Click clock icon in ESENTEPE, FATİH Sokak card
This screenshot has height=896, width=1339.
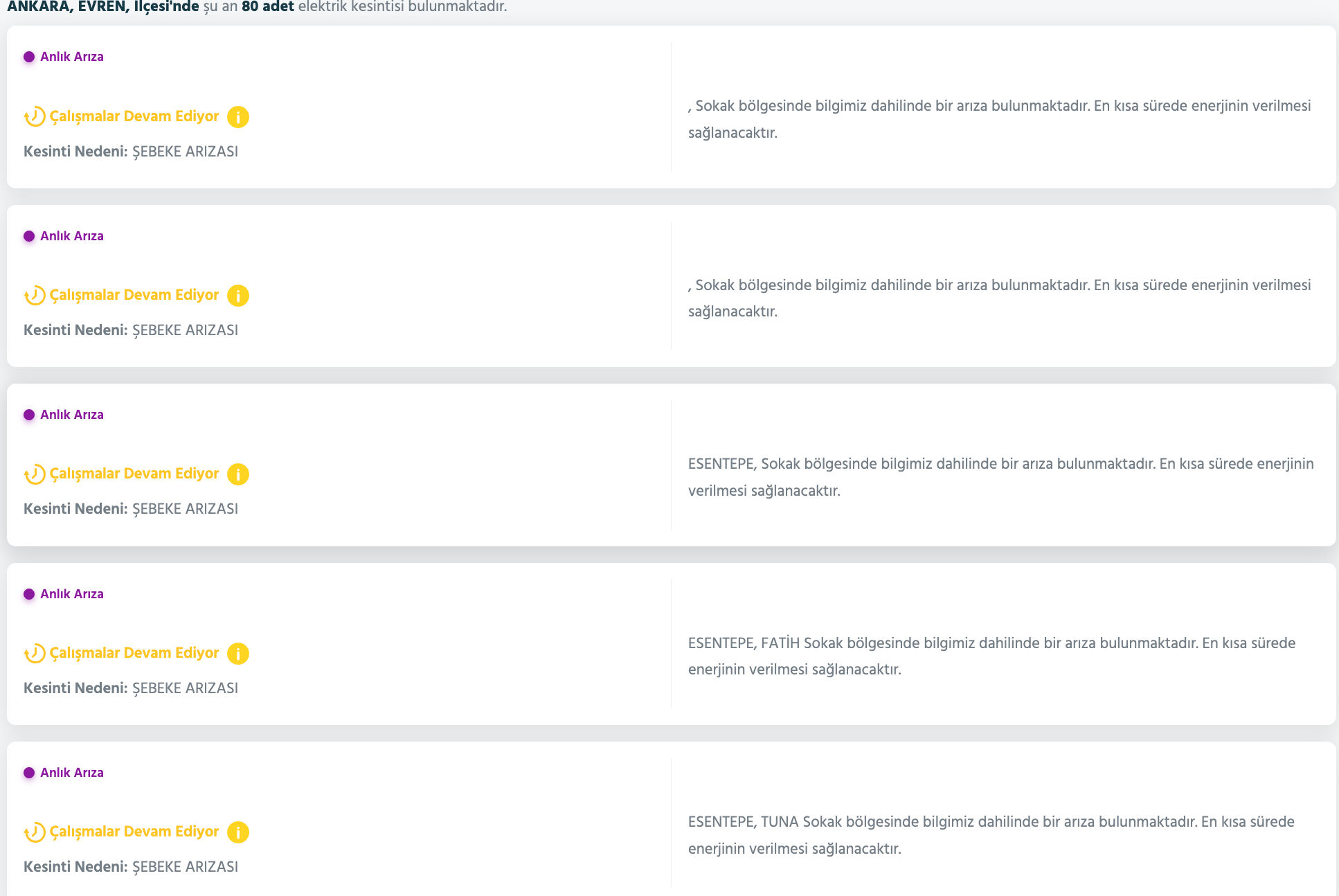(x=35, y=654)
